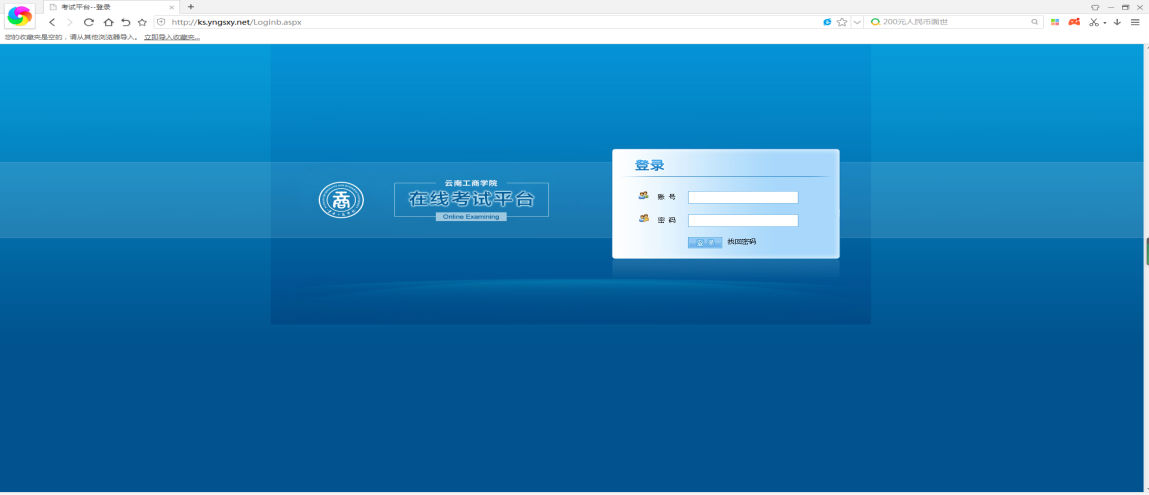Image resolution: width=1149 pixels, height=495 pixels.
Task: Click the 360 browser rainbow logo
Action: [x=20, y=15]
